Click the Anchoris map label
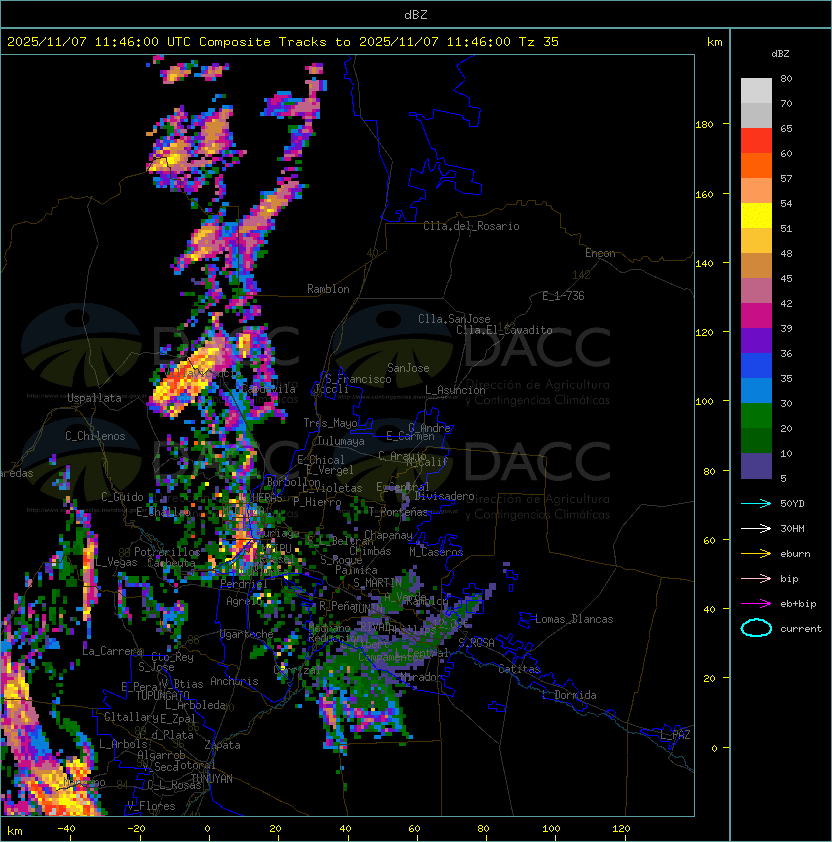The height and width of the screenshot is (842, 832). 234,681
